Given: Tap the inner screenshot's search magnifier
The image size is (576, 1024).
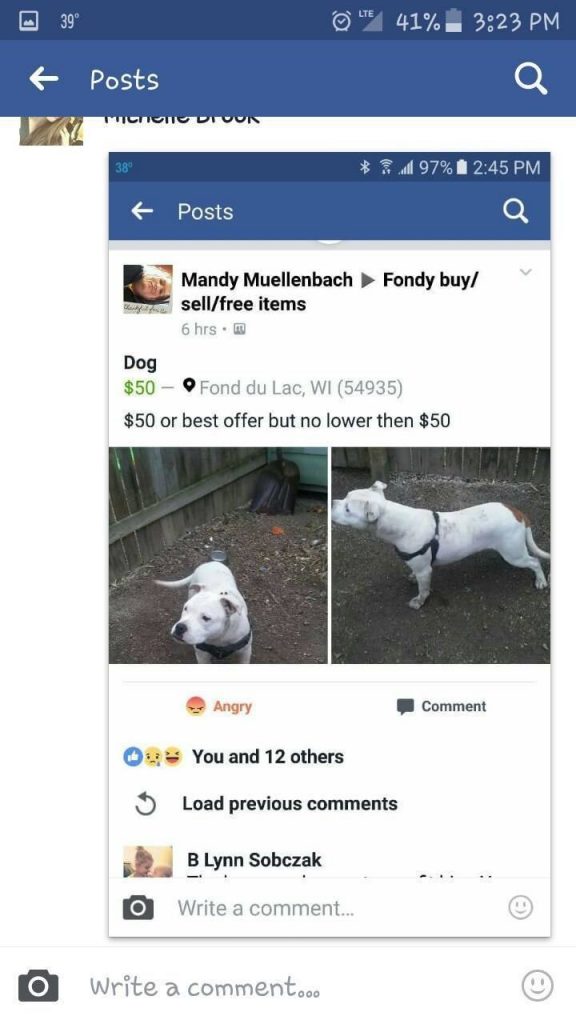Looking at the screenshot, I should [515, 211].
